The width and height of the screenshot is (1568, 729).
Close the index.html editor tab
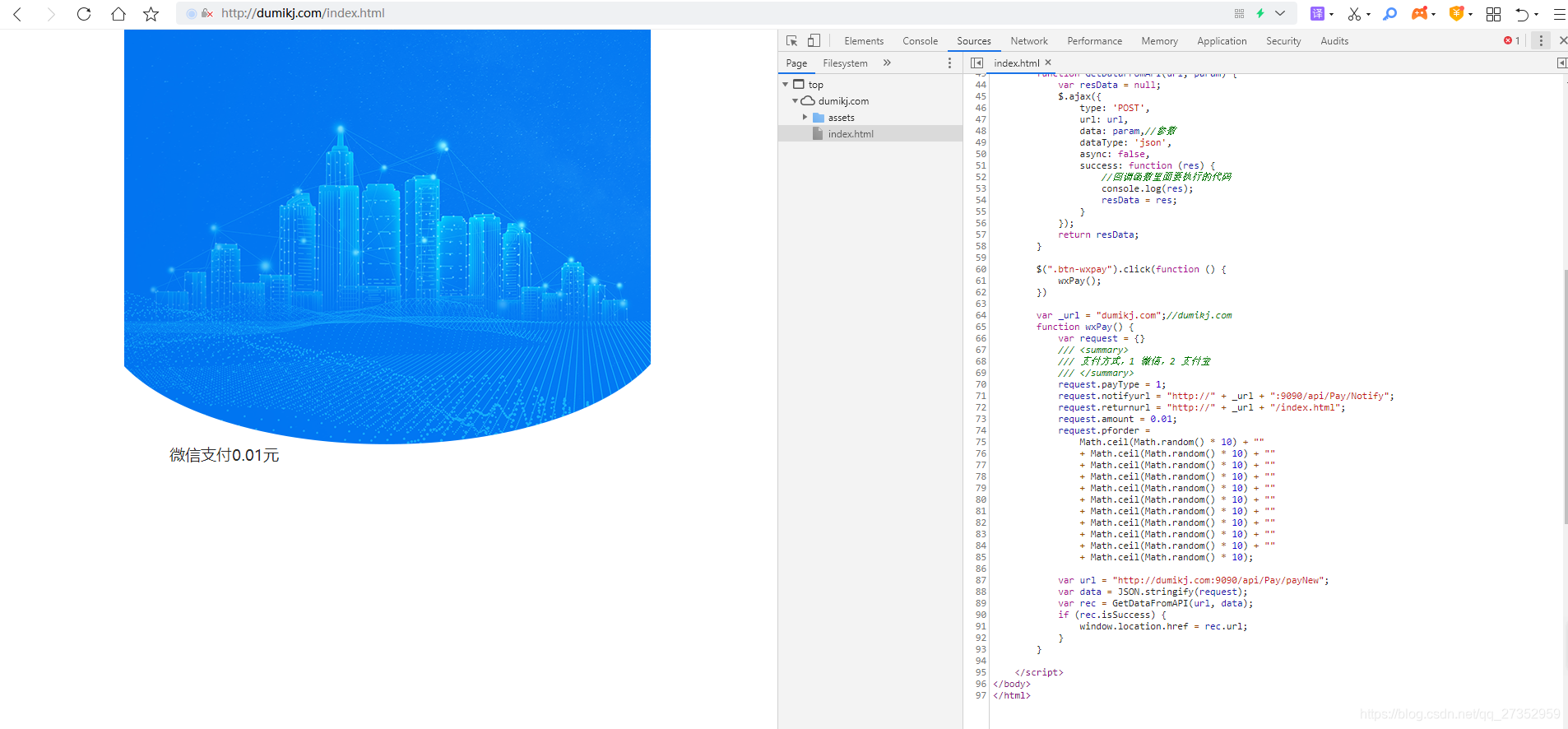[x=1048, y=63]
